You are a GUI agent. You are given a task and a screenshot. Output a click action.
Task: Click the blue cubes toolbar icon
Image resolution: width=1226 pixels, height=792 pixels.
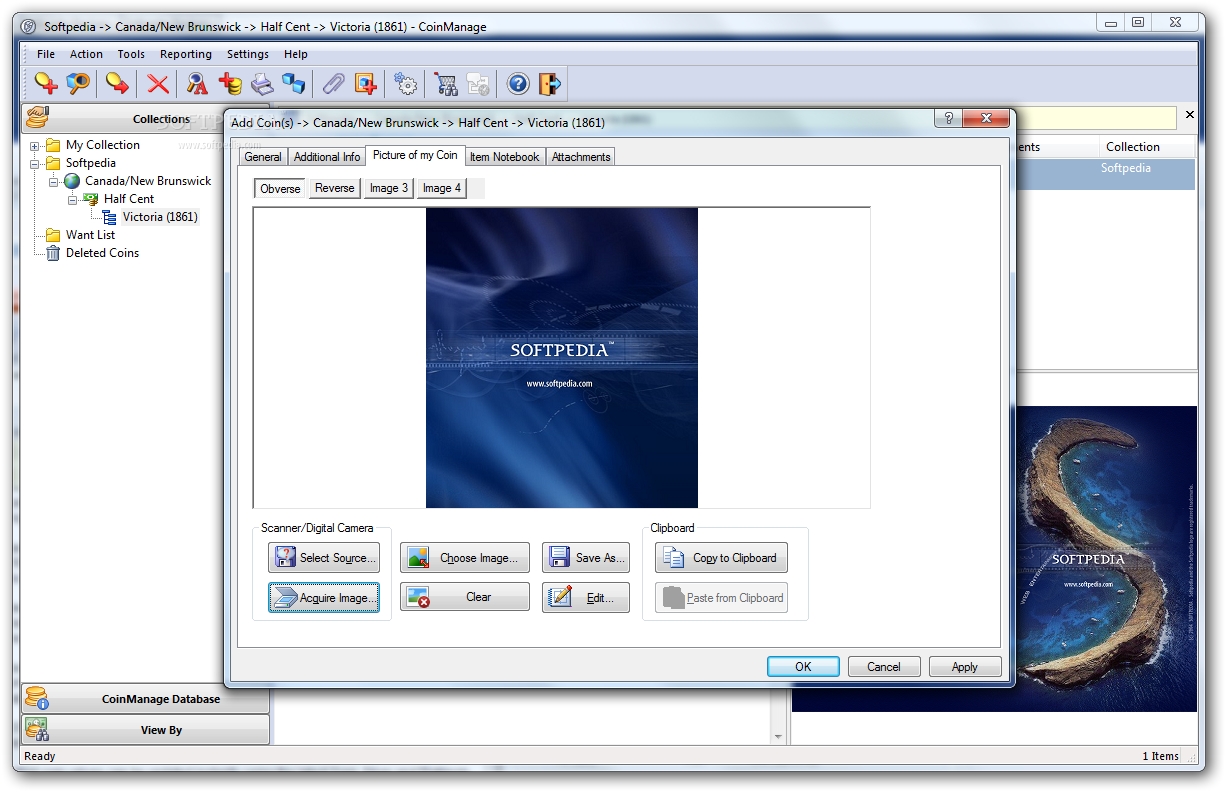294,83
